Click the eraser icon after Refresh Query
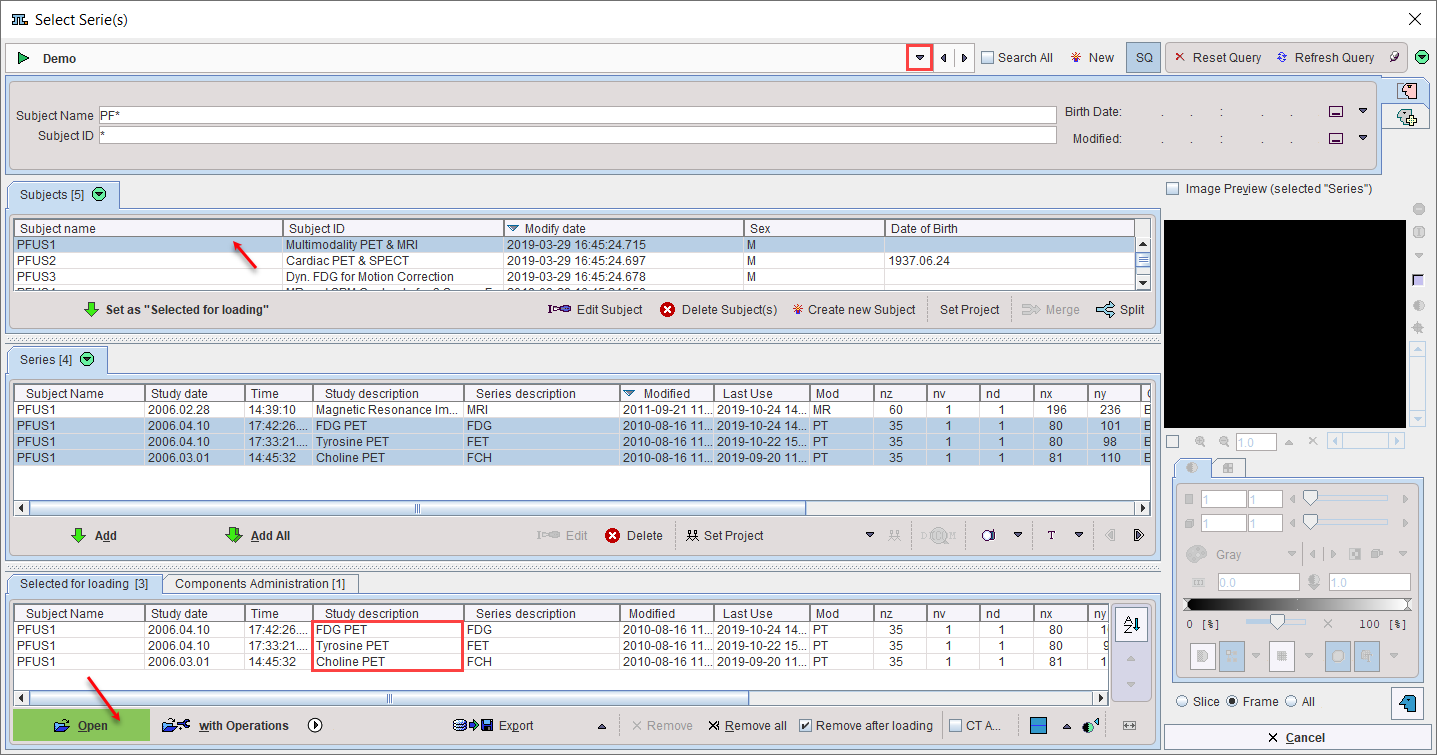Screen dimensions: 1437x755 [1395, 57]
